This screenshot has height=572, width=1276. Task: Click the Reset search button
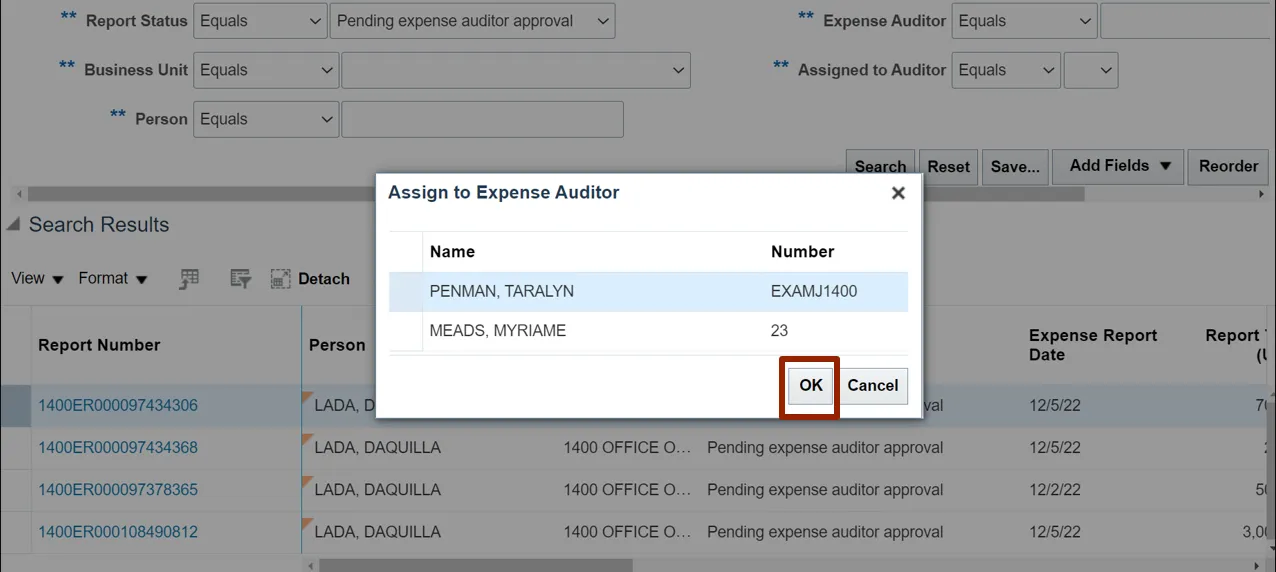tap(948, 167)
